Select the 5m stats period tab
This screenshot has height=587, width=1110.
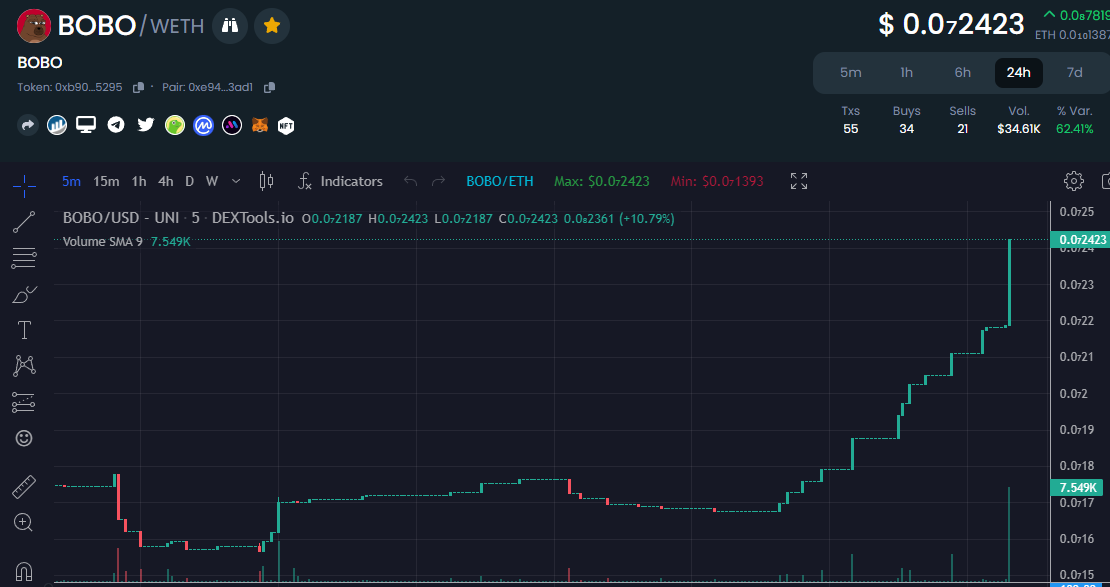(x=850, y=72)
